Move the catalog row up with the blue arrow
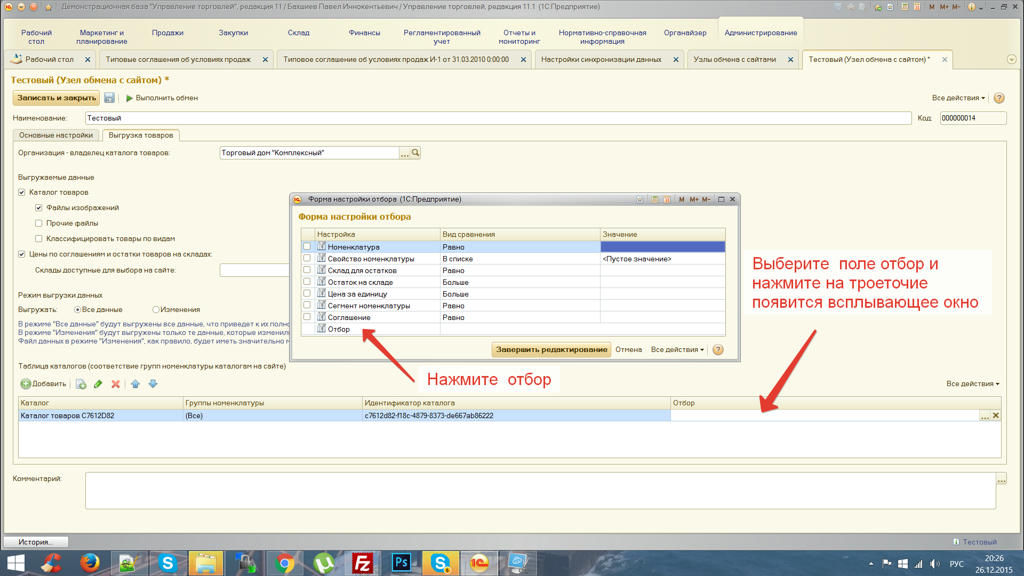The image size is (1024, 576). (135, 384)
